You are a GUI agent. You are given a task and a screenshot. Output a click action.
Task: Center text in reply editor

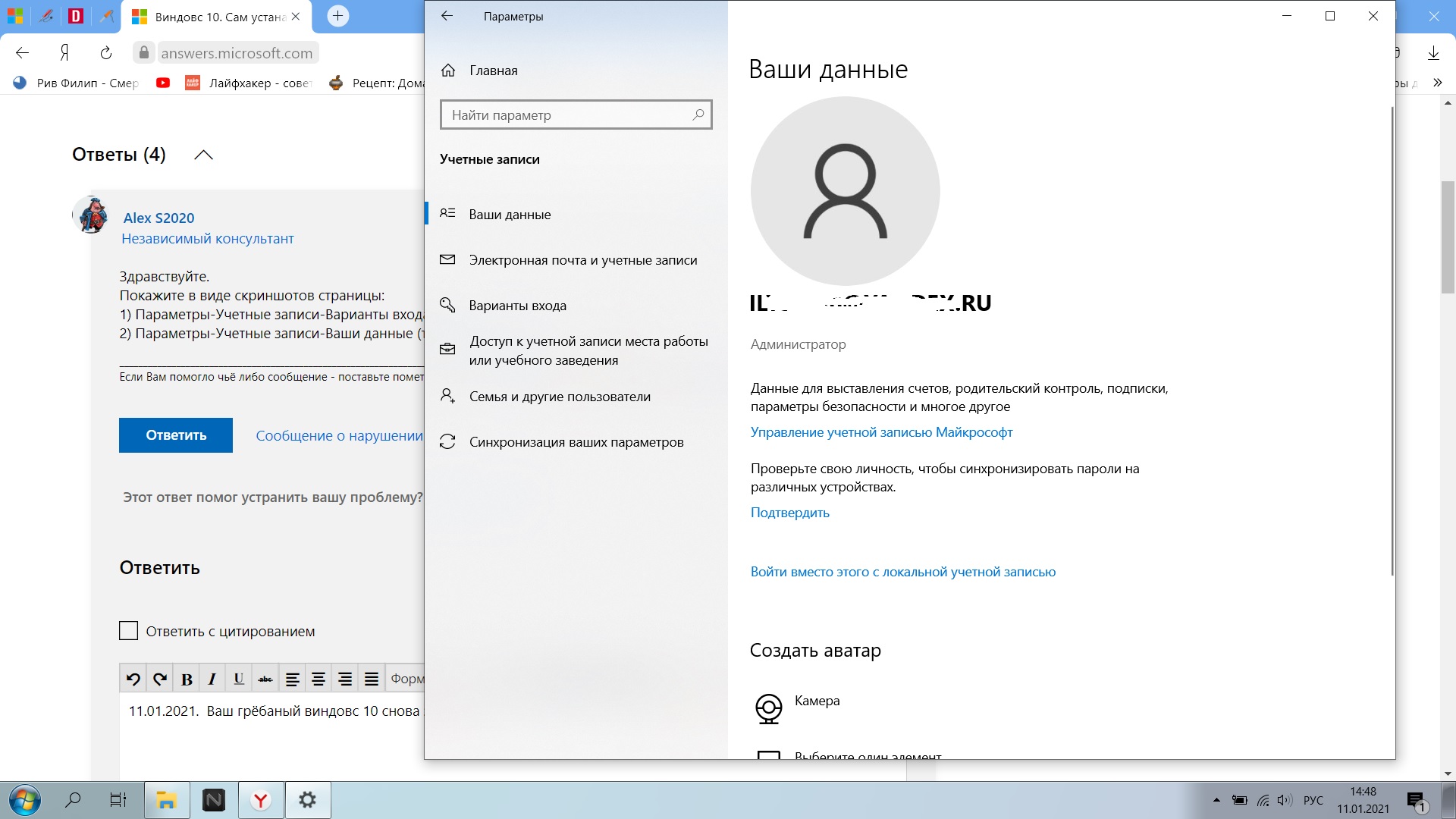pos(318,679)
